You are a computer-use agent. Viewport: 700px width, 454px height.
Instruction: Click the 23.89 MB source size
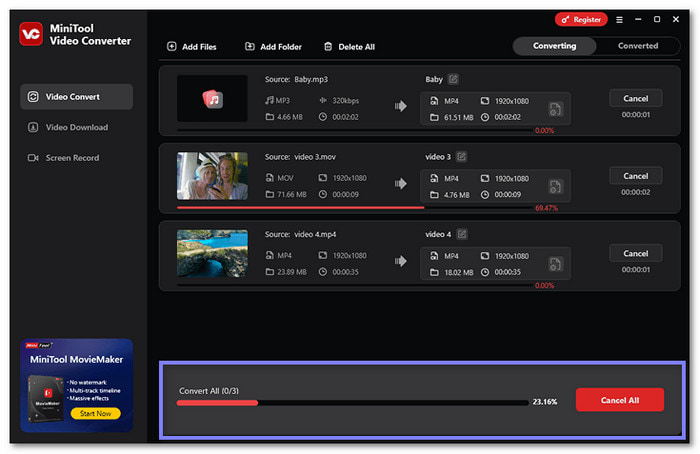[x=292, y=271]
